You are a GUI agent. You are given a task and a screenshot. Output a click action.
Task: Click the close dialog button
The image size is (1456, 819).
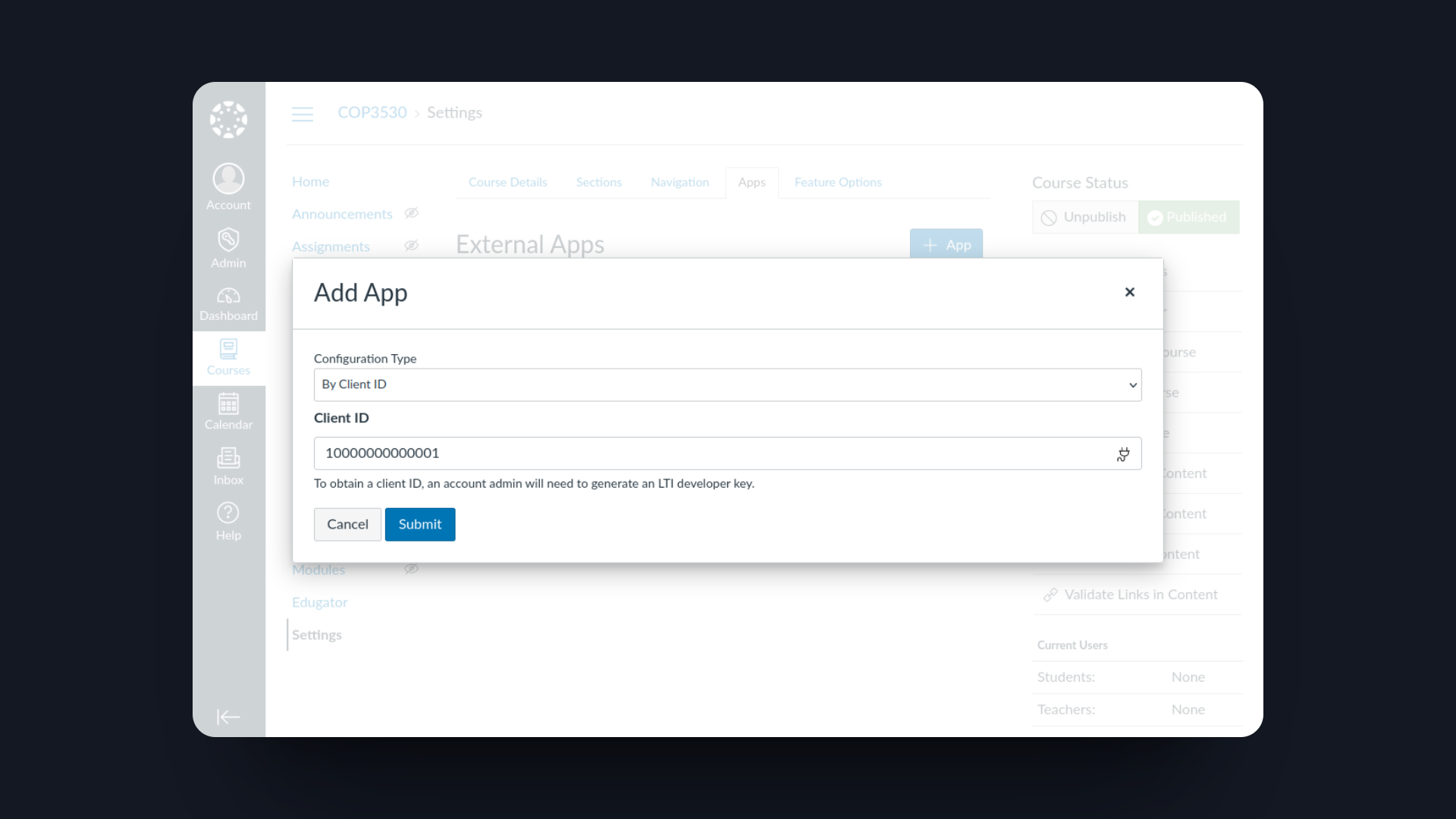point(1130,292)
